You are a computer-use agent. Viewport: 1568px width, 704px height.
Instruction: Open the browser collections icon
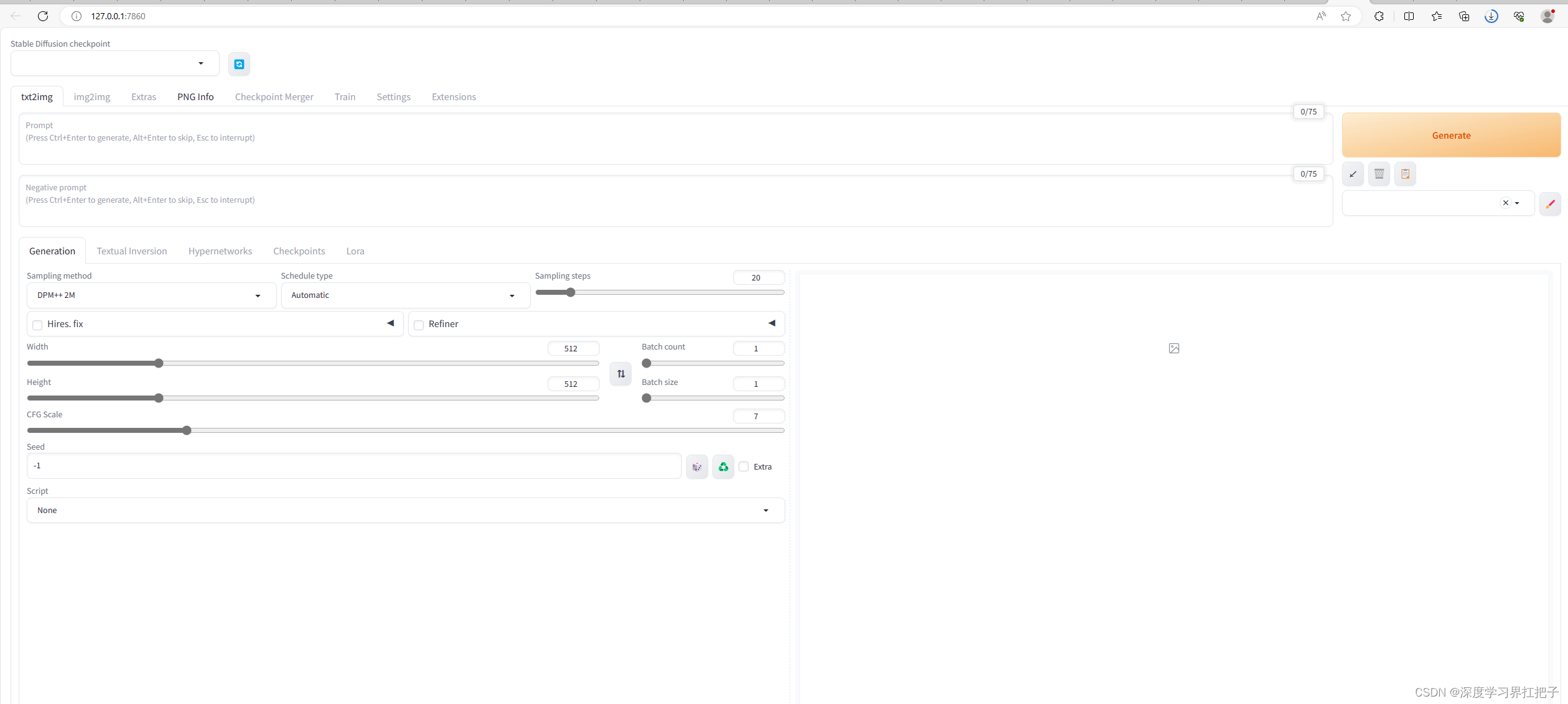[x=1463, y=16]
